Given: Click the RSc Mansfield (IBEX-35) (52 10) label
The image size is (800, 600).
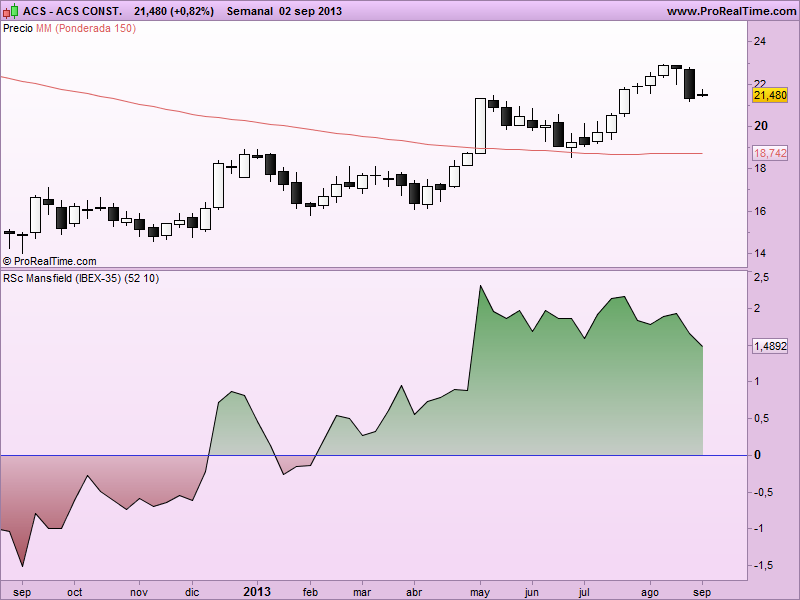Looking at the screenshot, I should (81, 278).
